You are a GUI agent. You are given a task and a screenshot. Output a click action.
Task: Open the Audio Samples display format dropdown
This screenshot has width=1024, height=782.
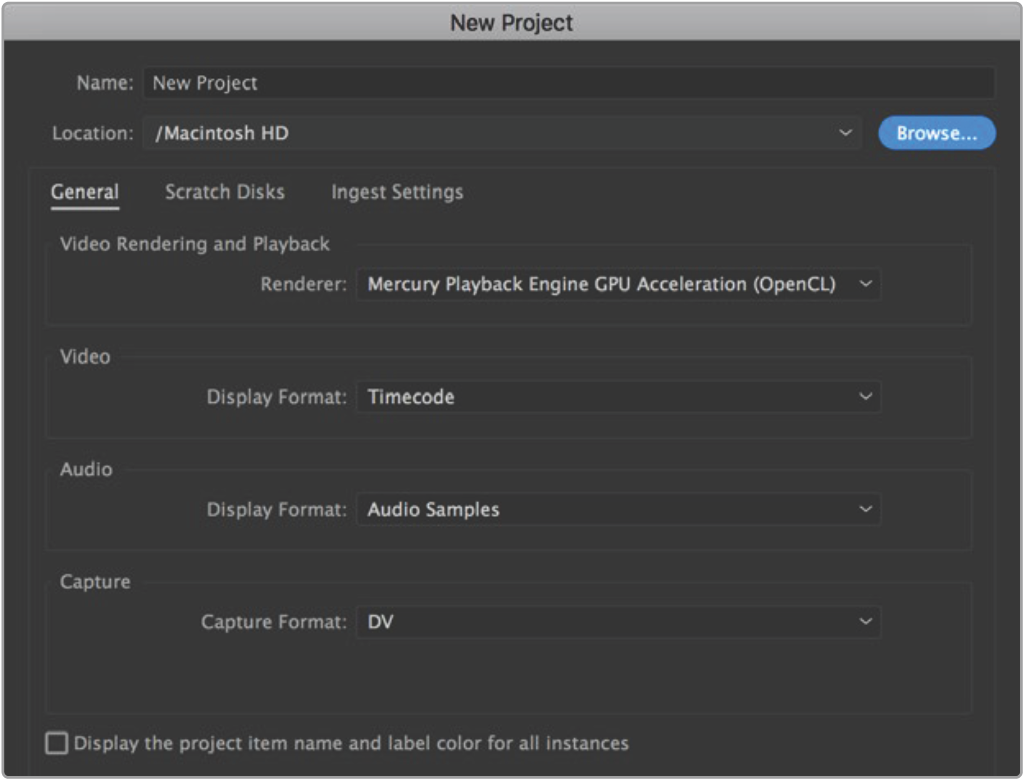coord(600,509)
